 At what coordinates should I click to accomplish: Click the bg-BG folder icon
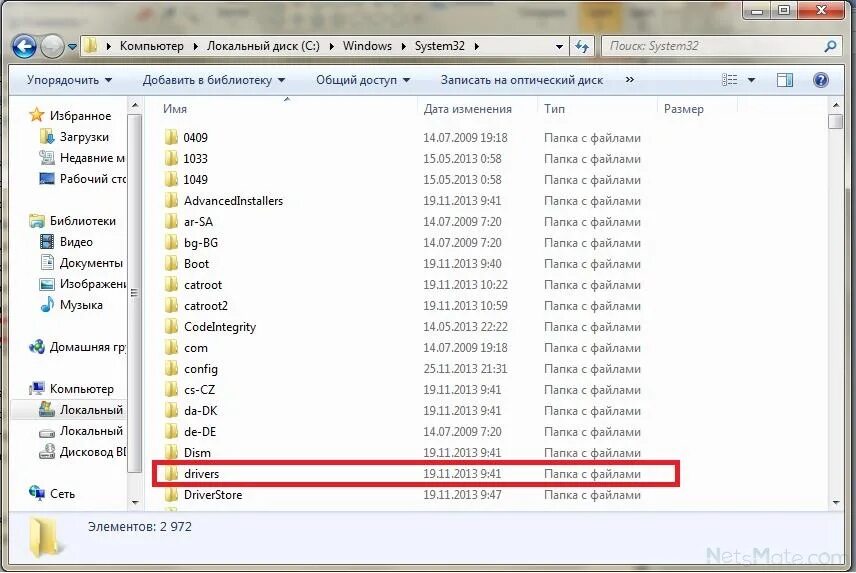point(171,242)
